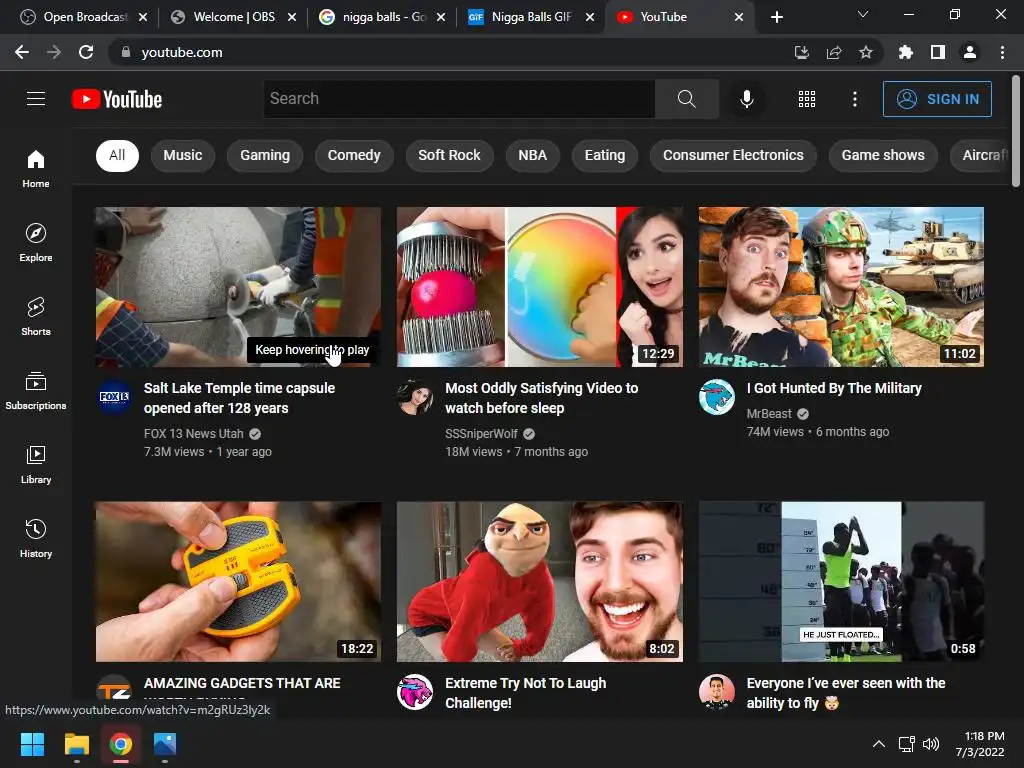
Task: Select the Music filter chip
Action: [x=183, y=155]
